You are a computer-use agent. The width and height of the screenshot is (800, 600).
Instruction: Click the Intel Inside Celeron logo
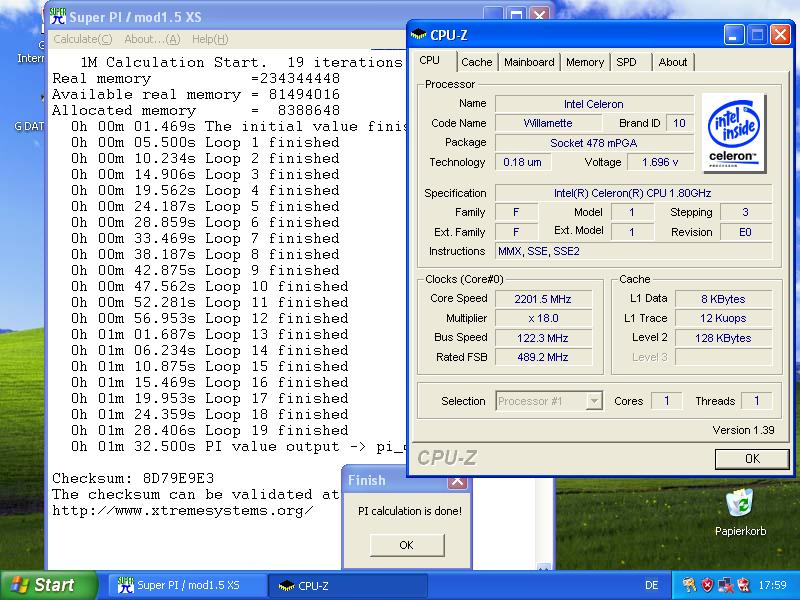tap(734, 133)
